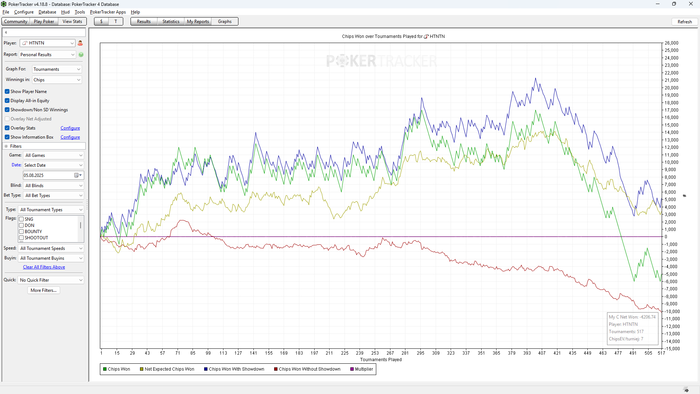Viewport: 700px width, 394px height.
Task: Click the Chips Won Without Showdown legend marker
Action: tap(276, 369)
